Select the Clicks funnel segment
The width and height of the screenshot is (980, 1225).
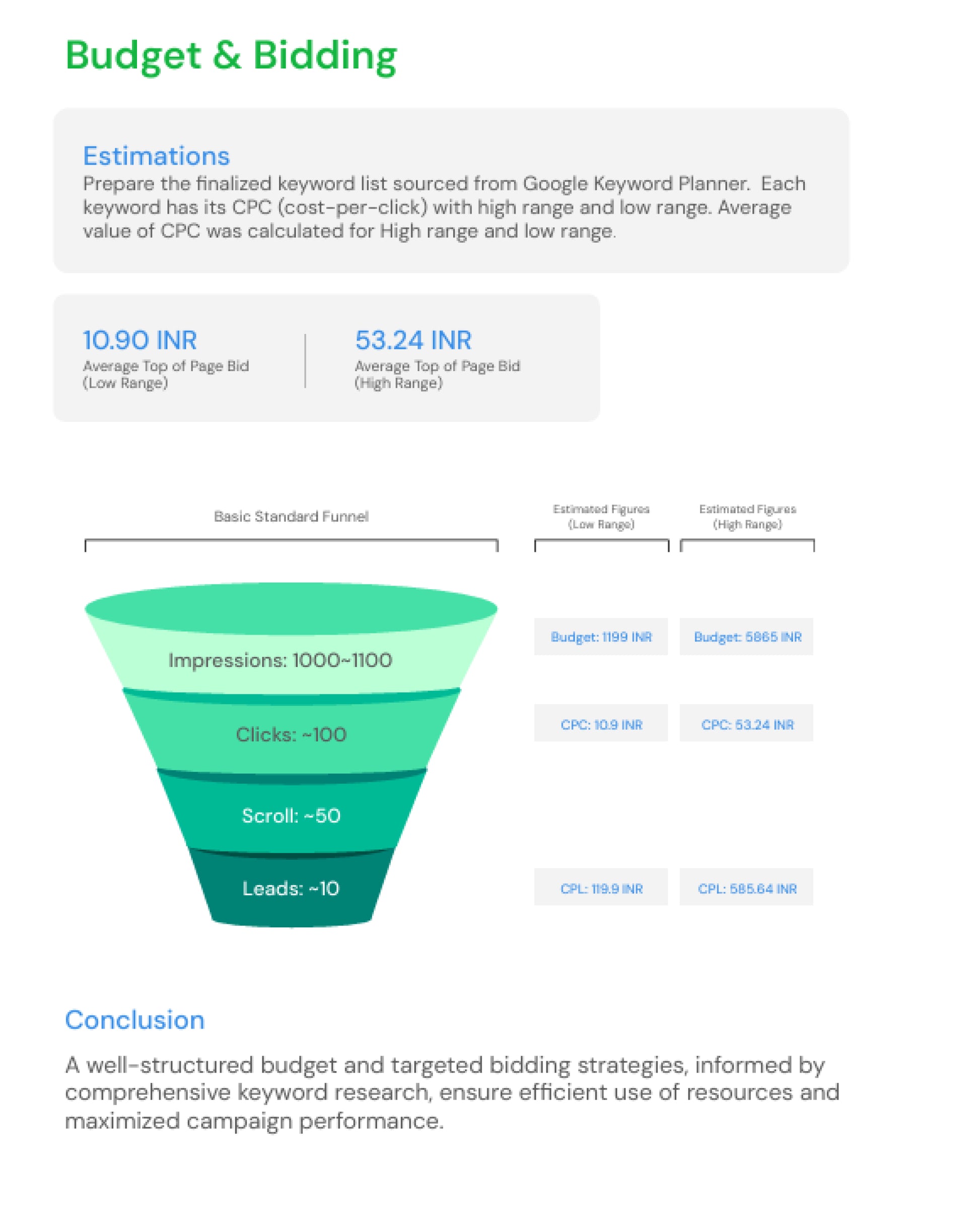tap(291, 735)
